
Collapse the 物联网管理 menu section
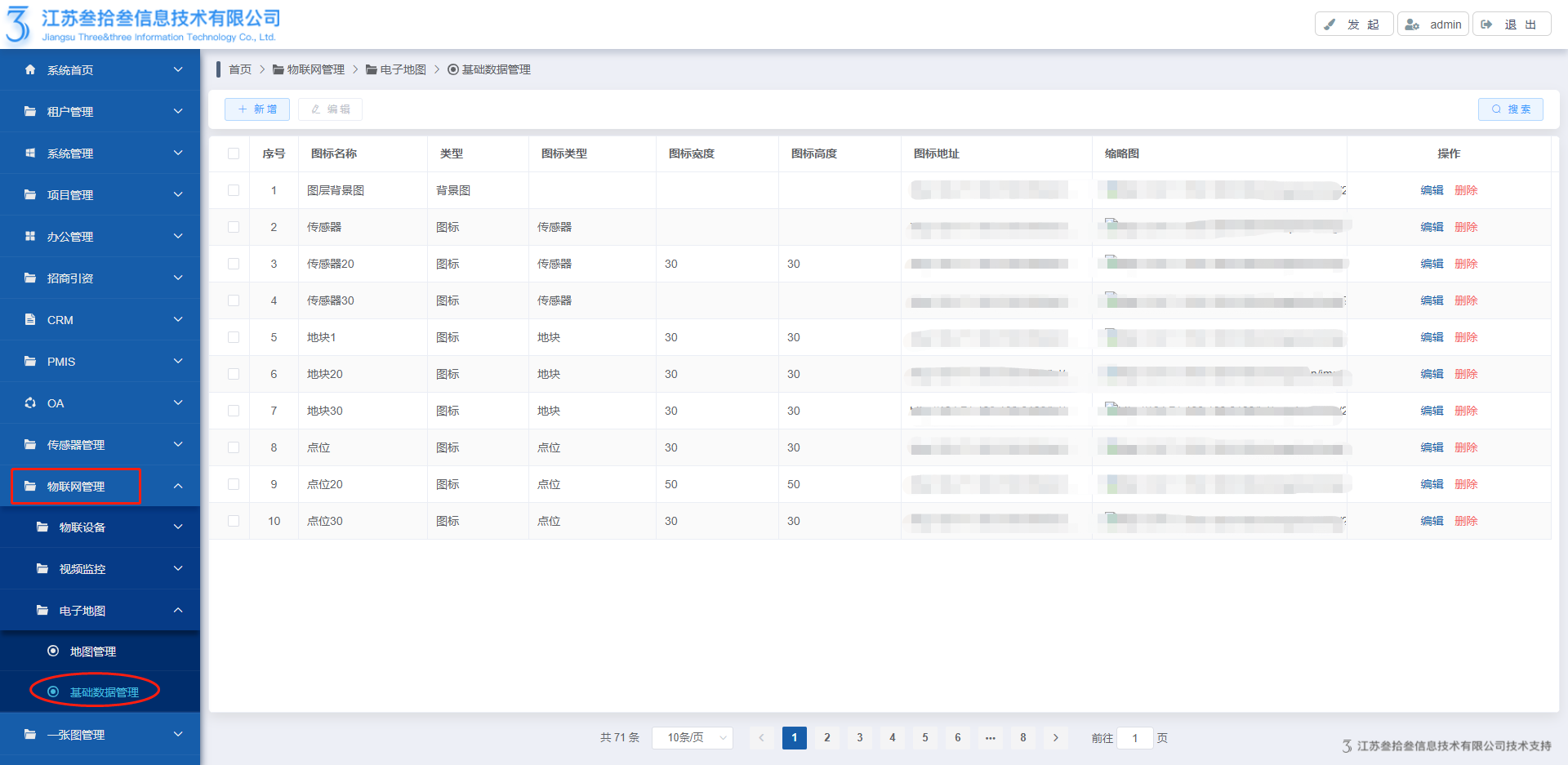(x=178, y=487)
